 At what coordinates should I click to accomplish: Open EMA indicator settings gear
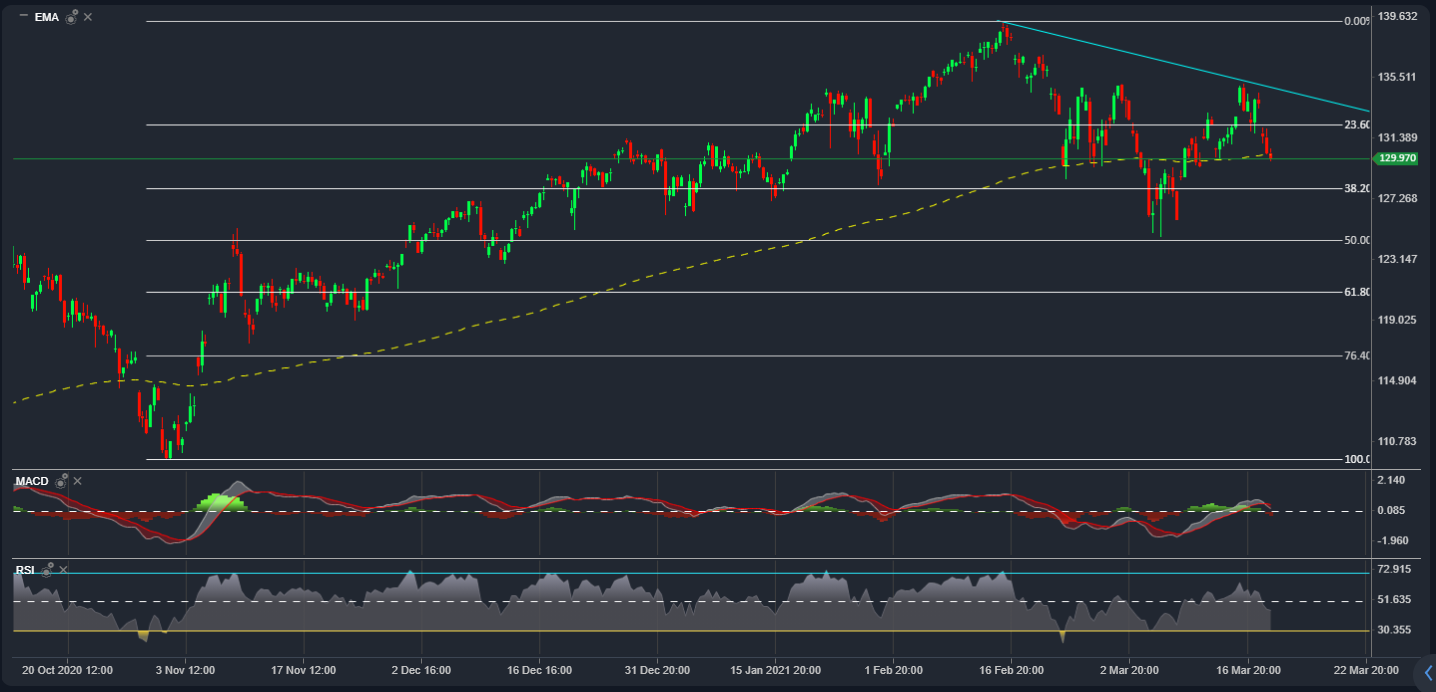72,17
